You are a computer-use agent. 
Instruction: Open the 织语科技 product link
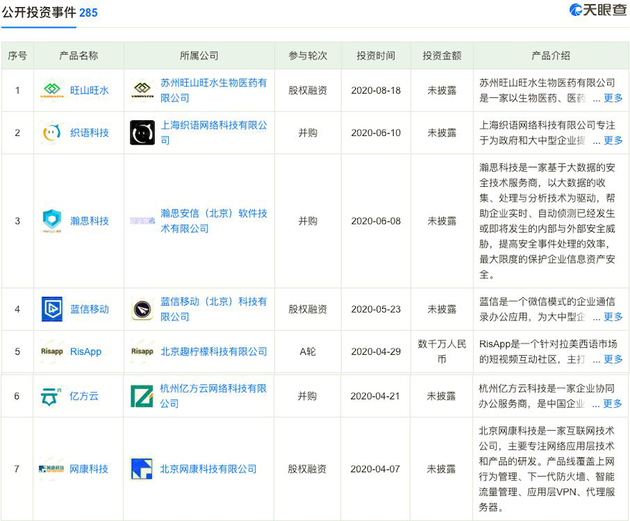click(89, 133)
